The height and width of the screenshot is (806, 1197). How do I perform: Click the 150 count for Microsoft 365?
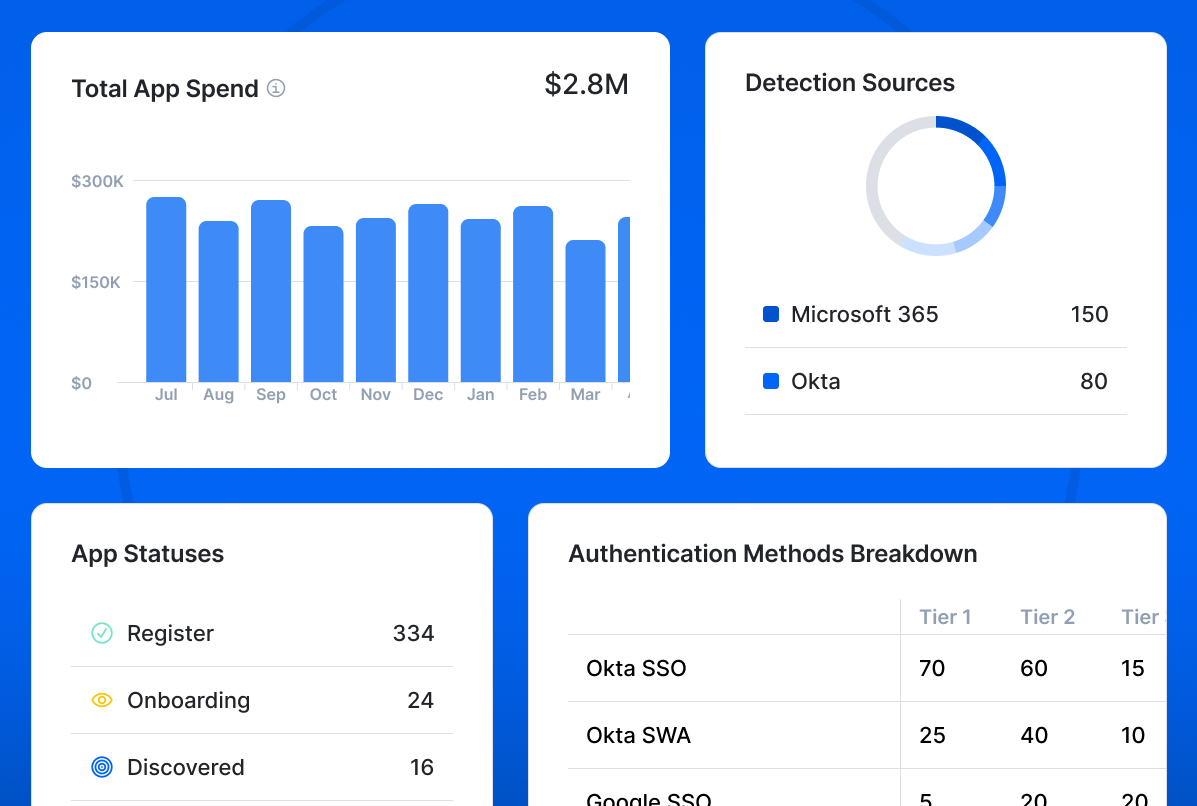click(x=1089, y=314)
